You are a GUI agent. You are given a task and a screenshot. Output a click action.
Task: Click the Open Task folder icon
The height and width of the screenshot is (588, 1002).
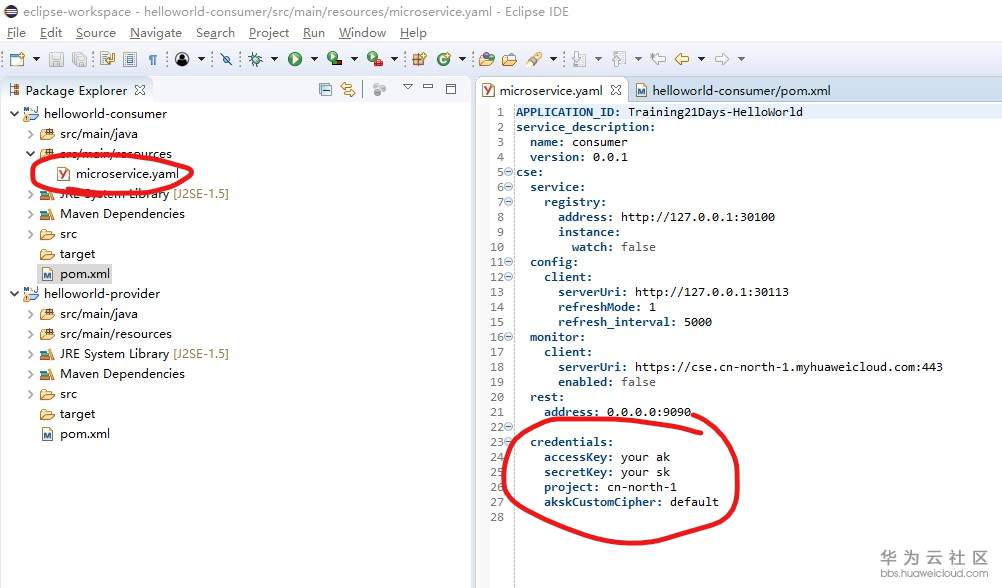[509, 59]
